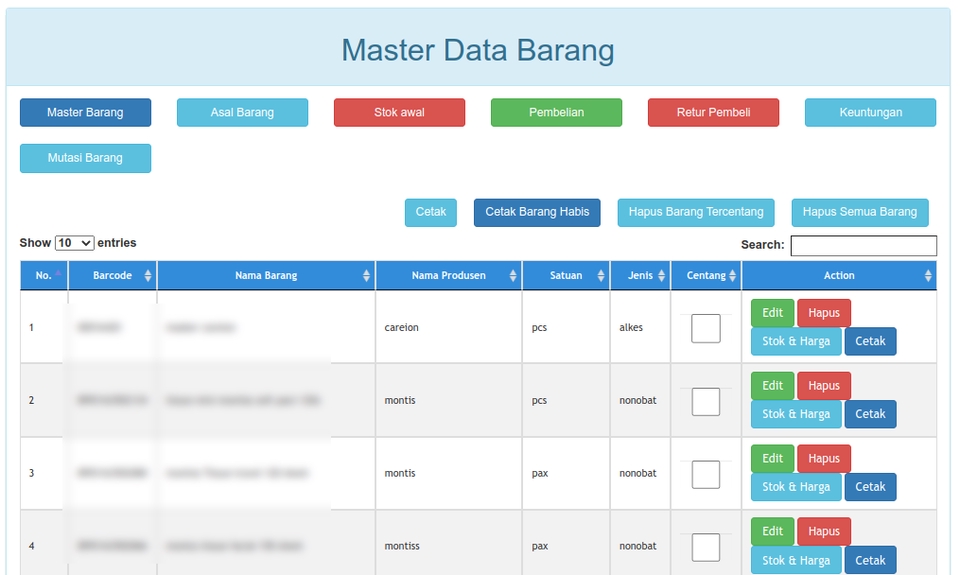Click the Master Data Barang heading
The height and width of the screenshot is (575, 960).
click(x=478, y=50)
